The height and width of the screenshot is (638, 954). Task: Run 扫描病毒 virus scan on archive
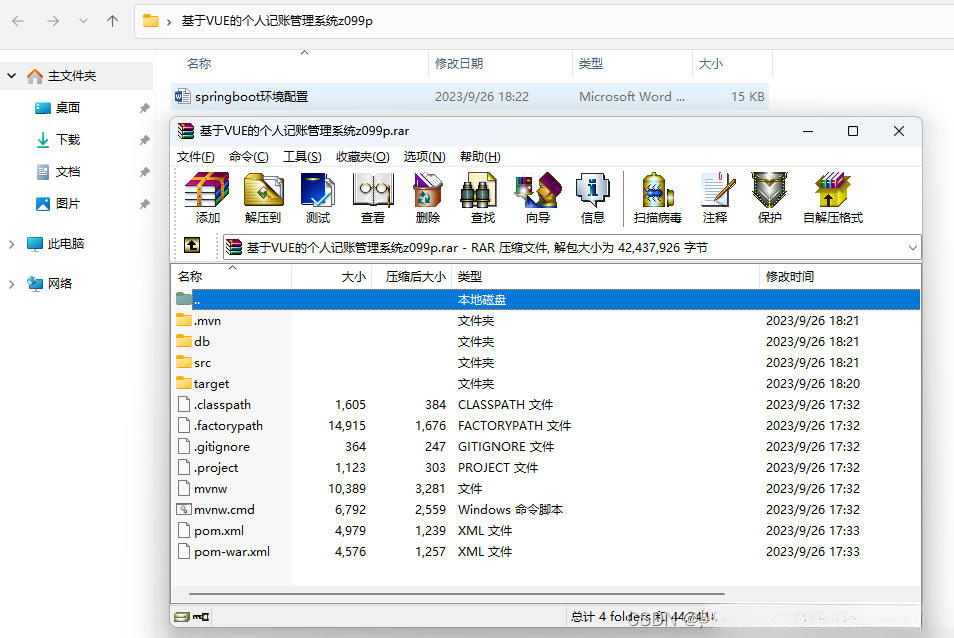657,197
